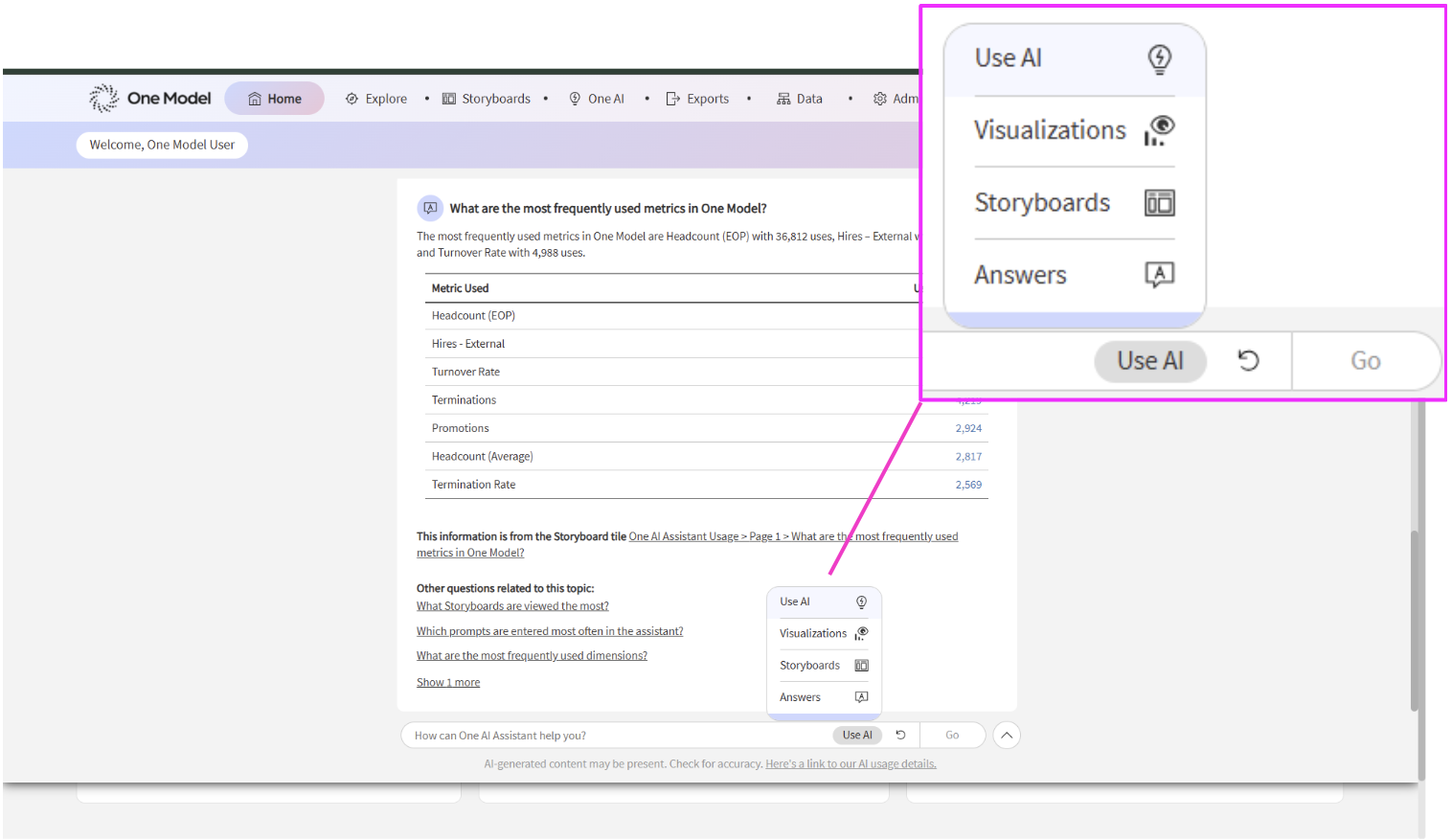Expand related questions via Show 1 more
Image resolution: width=1452 pixels, height=840 pixels.
click(x=448, y=682)
